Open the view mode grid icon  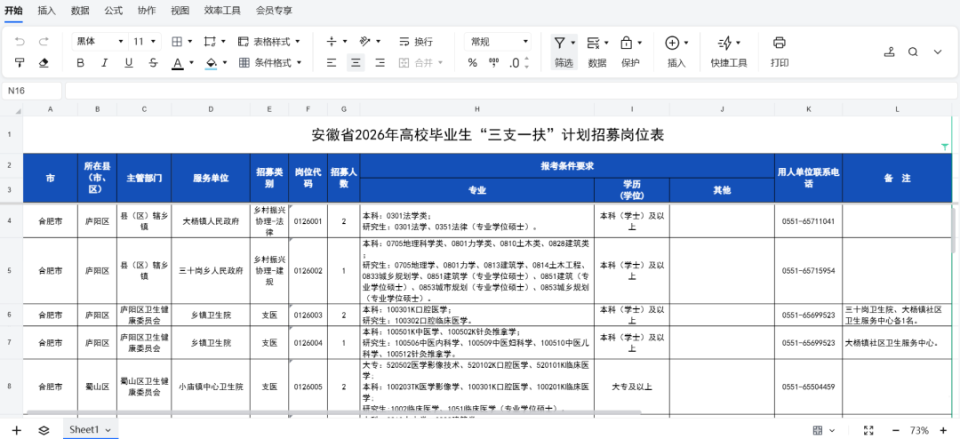pyautogui.click(x=817, y=430)
